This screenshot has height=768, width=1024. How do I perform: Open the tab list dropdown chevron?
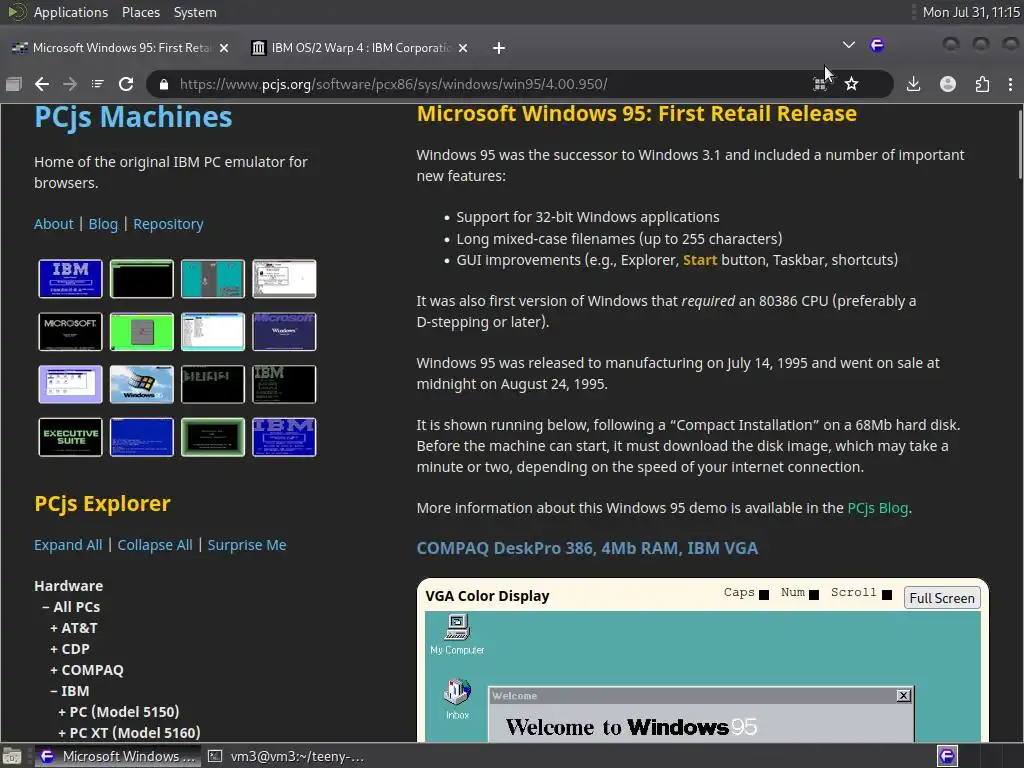(x=848, y=45)
